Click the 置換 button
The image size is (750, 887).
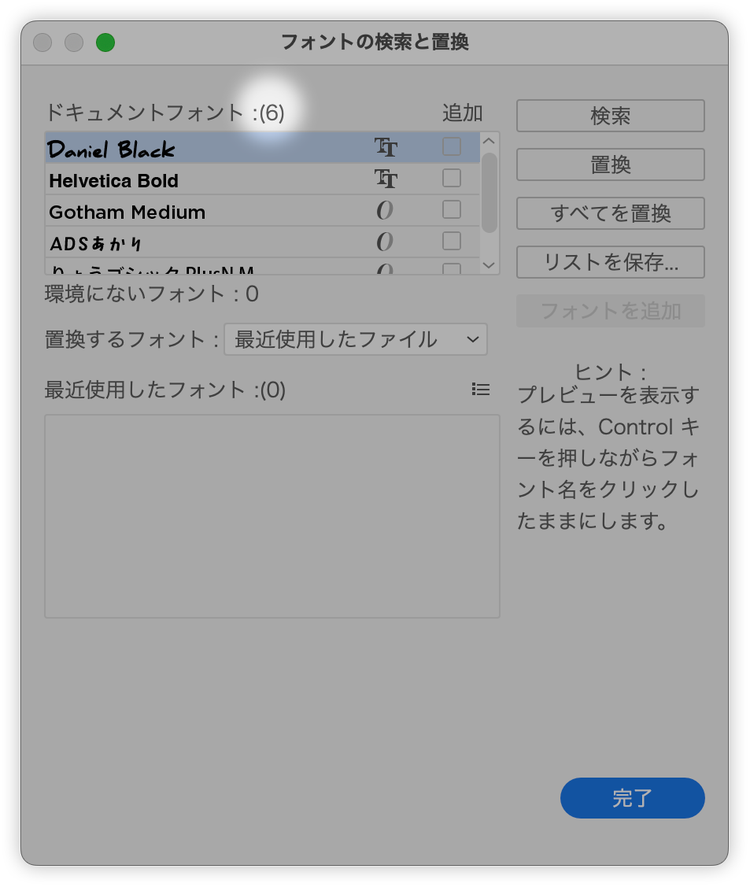(610, 165)
